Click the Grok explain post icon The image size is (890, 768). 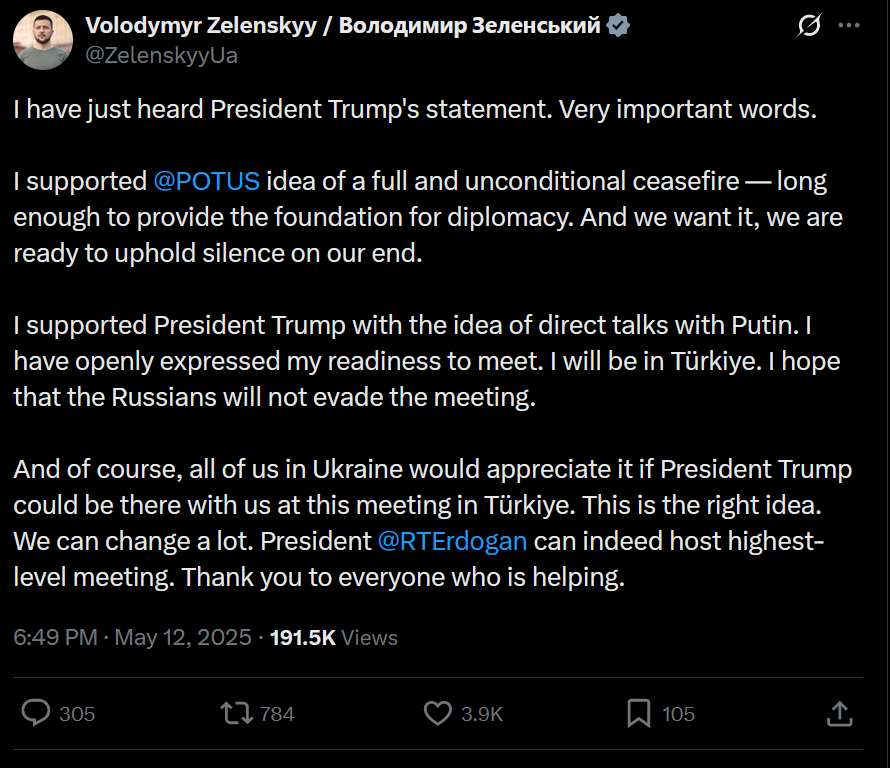click(809, 26)
